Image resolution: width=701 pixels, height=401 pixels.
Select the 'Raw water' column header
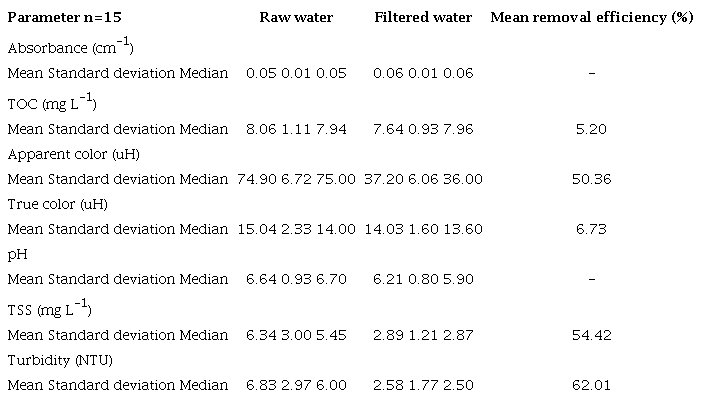coord(295,18)
